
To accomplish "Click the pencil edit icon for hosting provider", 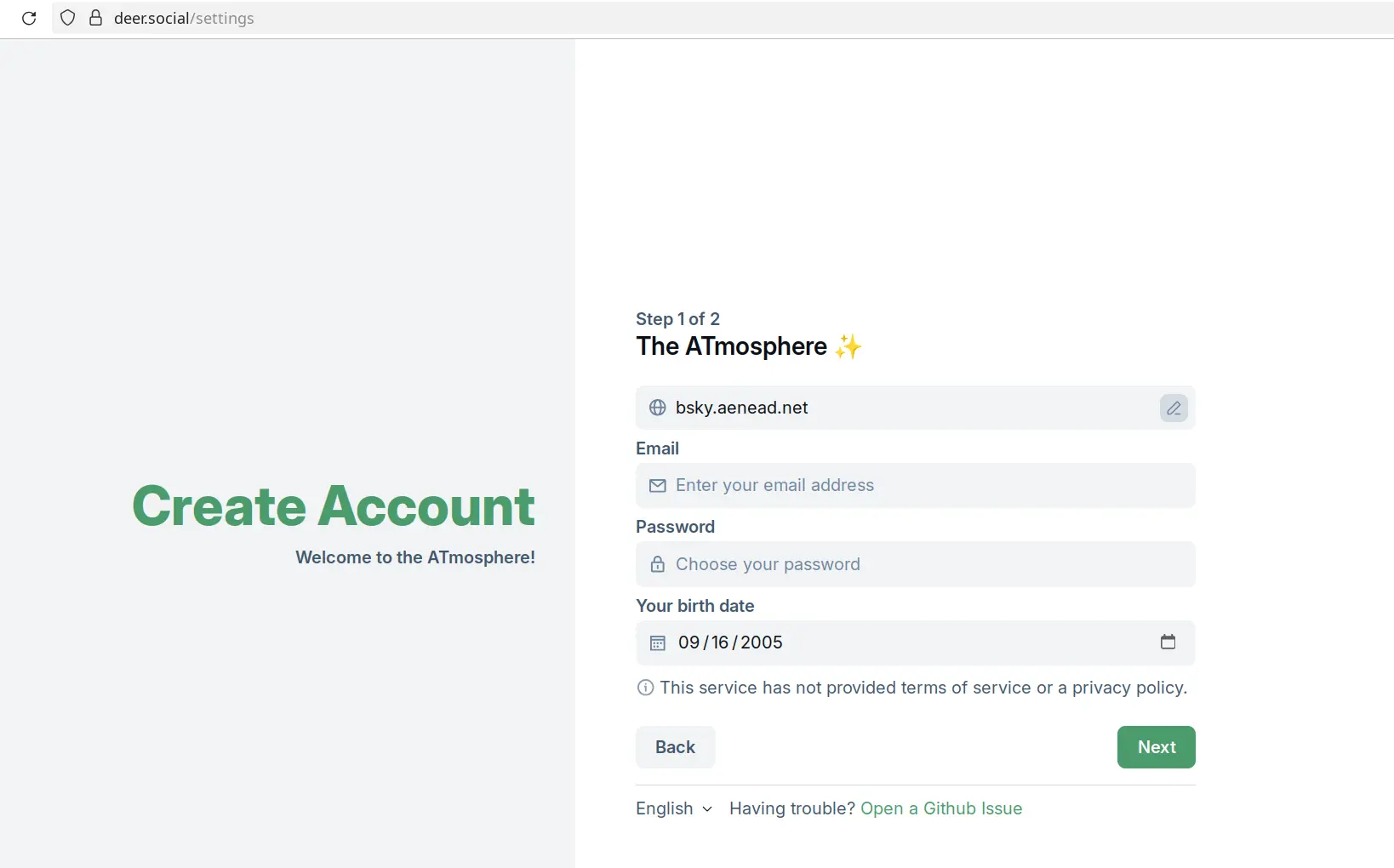I will pyautogui.click(x=1174, y=408).
